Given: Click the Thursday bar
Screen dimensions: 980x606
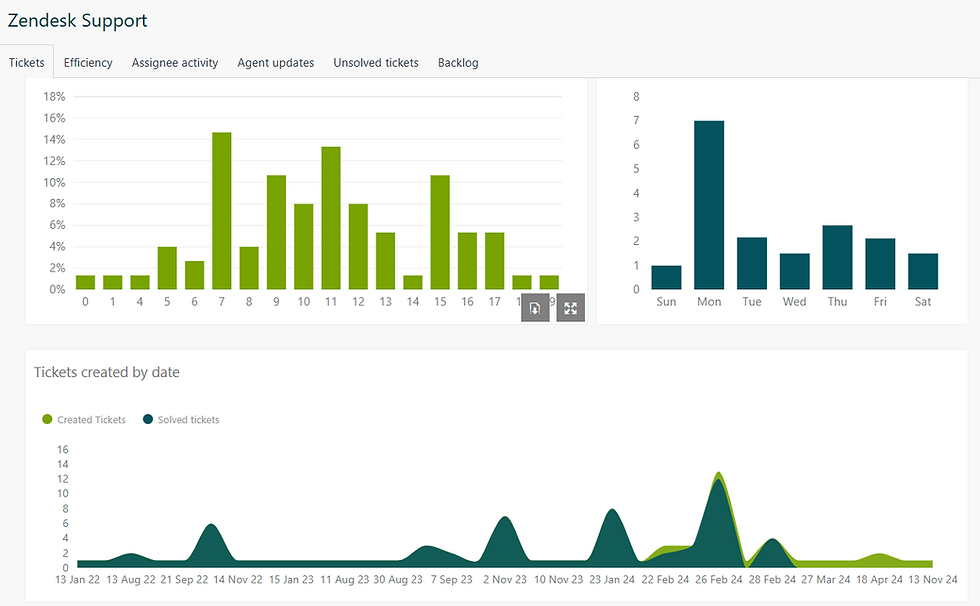Looking at the screenshot, I should 837,260.
